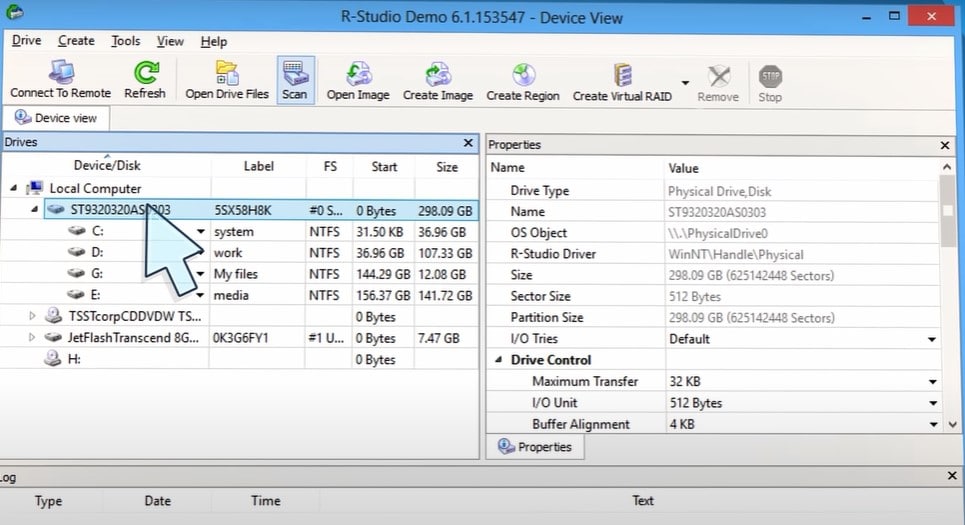The image size is (965, 525).
Task: Refresh the drives list
Action: pyautogui.click(x=145, y=79)
